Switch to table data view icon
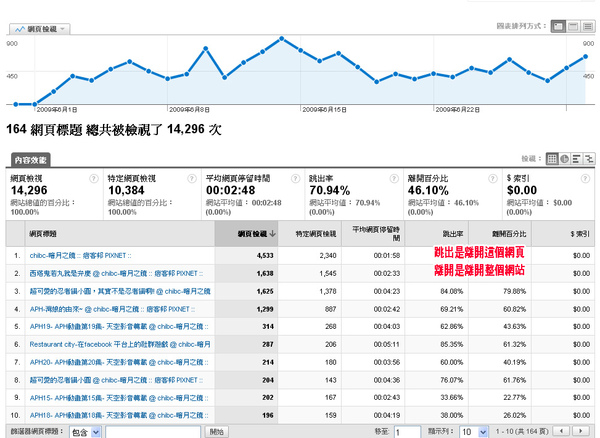The image size is (600, 438). click(x=552, y=159)
